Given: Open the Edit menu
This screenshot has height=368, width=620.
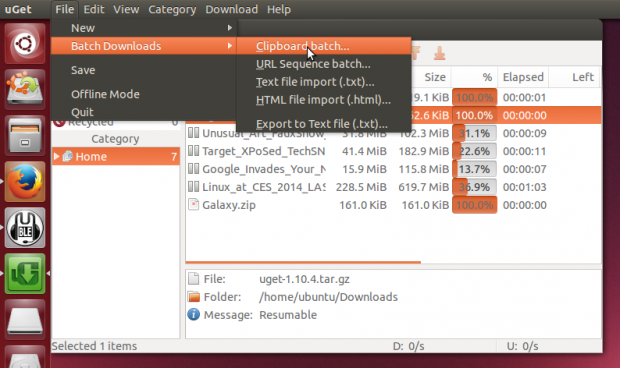Looking at the screenshot, I should 94,9.
